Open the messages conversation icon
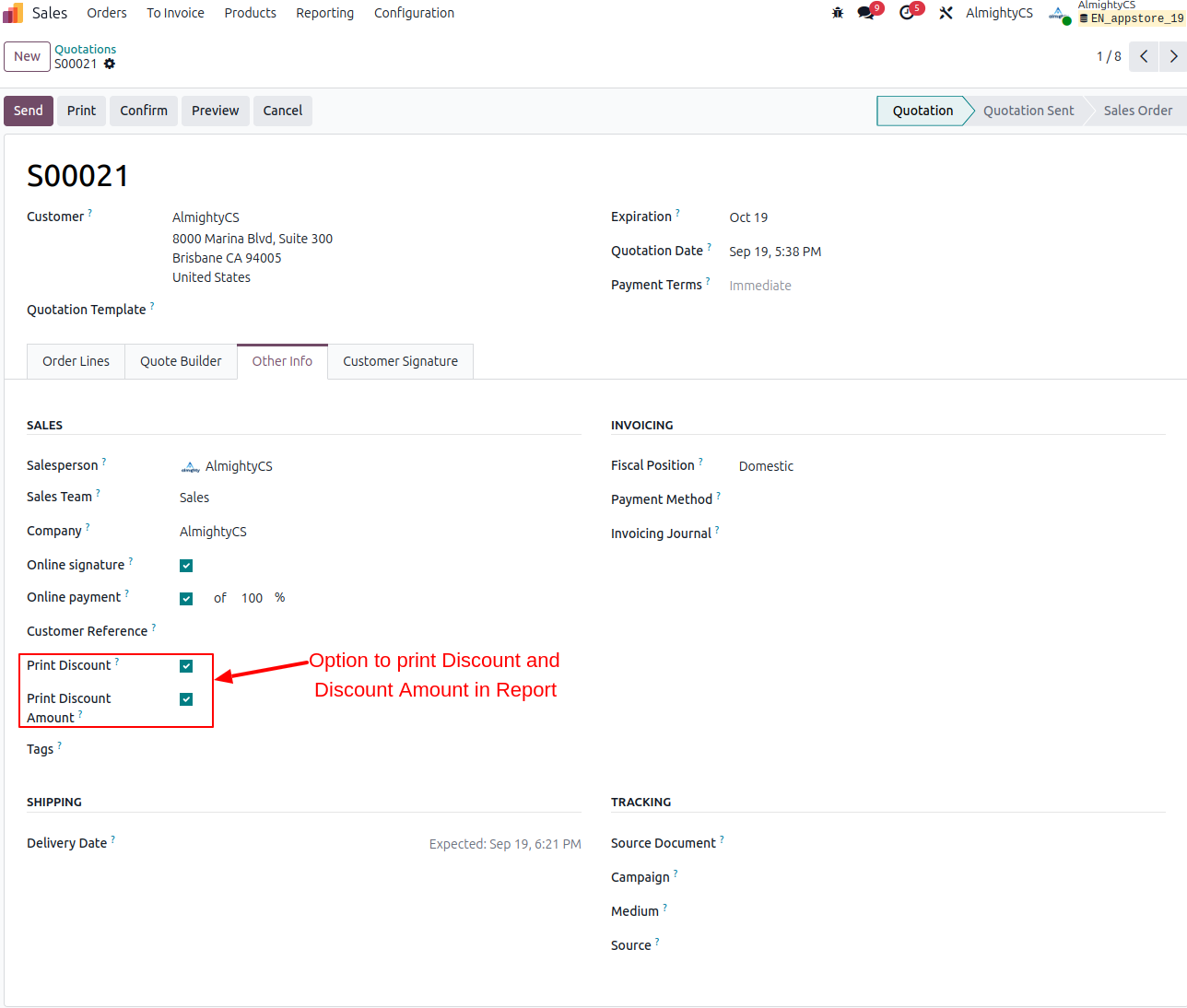Image resolution: width=1187 pixels, height=1008 pixels. pos(865,13)
